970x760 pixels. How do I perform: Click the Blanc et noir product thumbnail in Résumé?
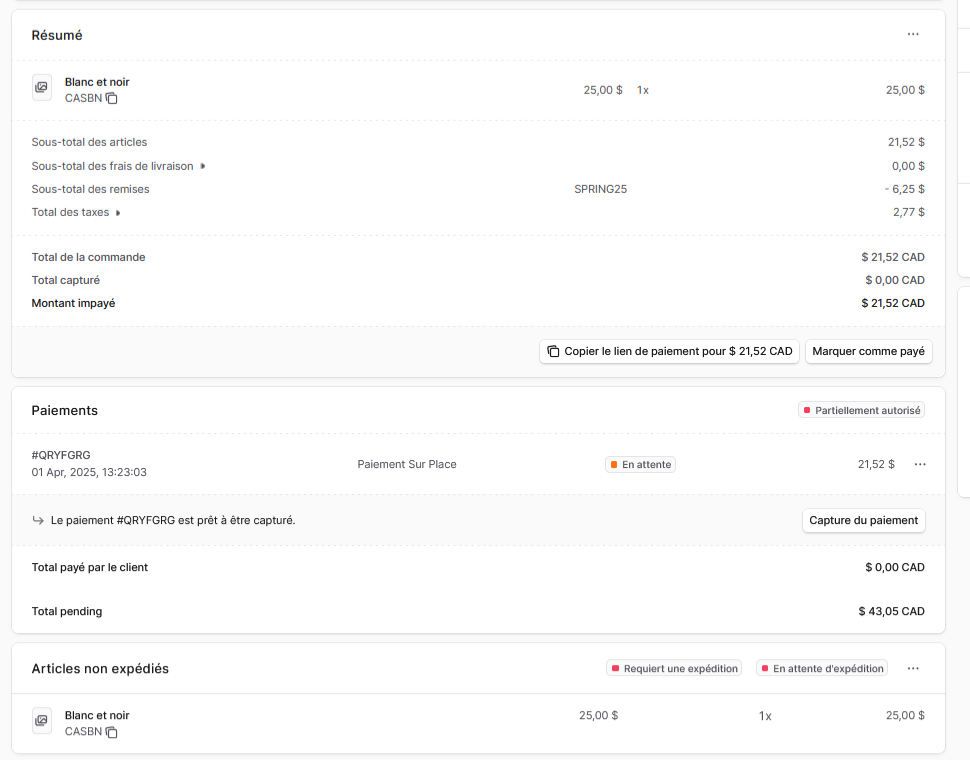pyautogui.click(x=42, y=87)
